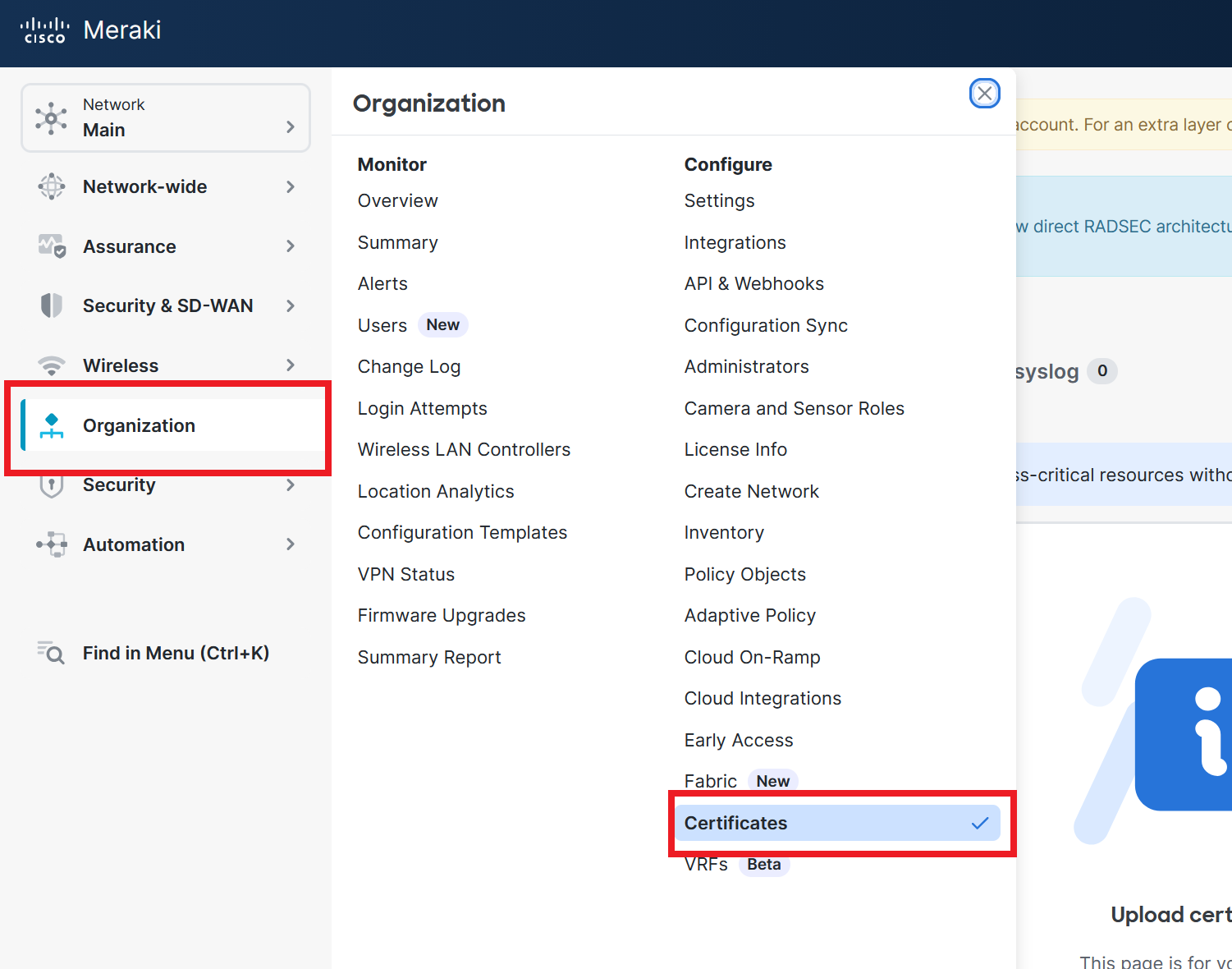View License Info

click(x=735, y=449)
